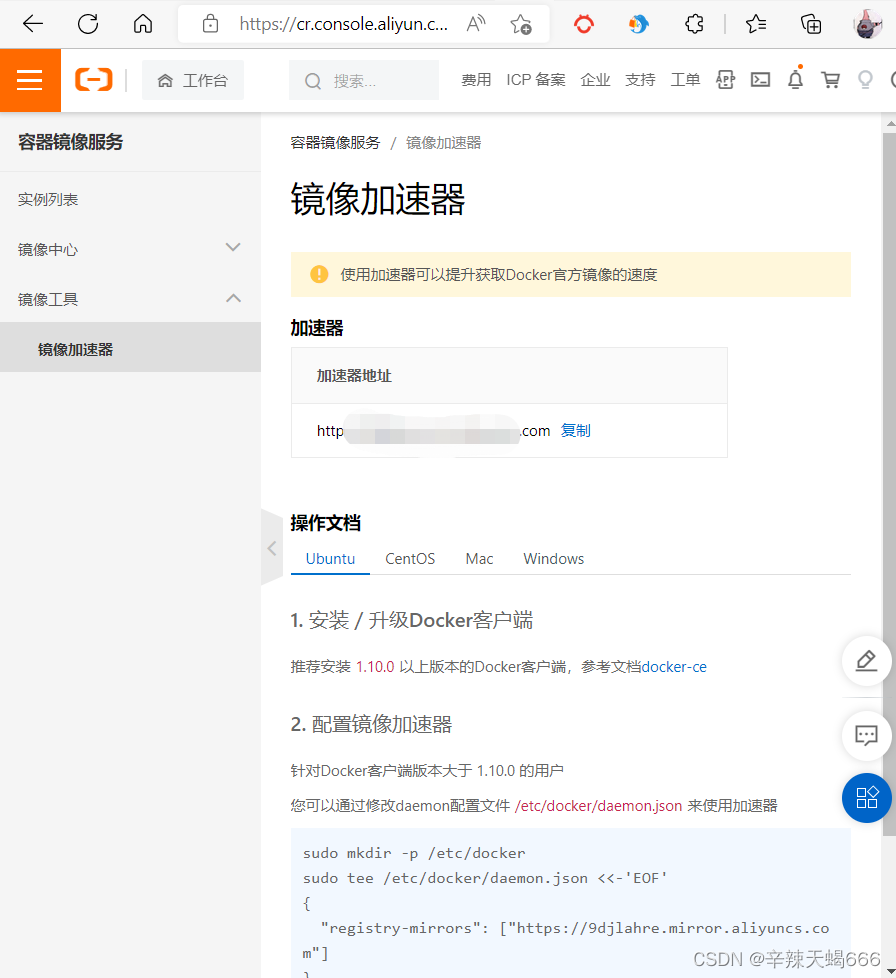This screenshot has width=896, height=978.
Task: Open the blue floating apps grid button
Action: 866,798
